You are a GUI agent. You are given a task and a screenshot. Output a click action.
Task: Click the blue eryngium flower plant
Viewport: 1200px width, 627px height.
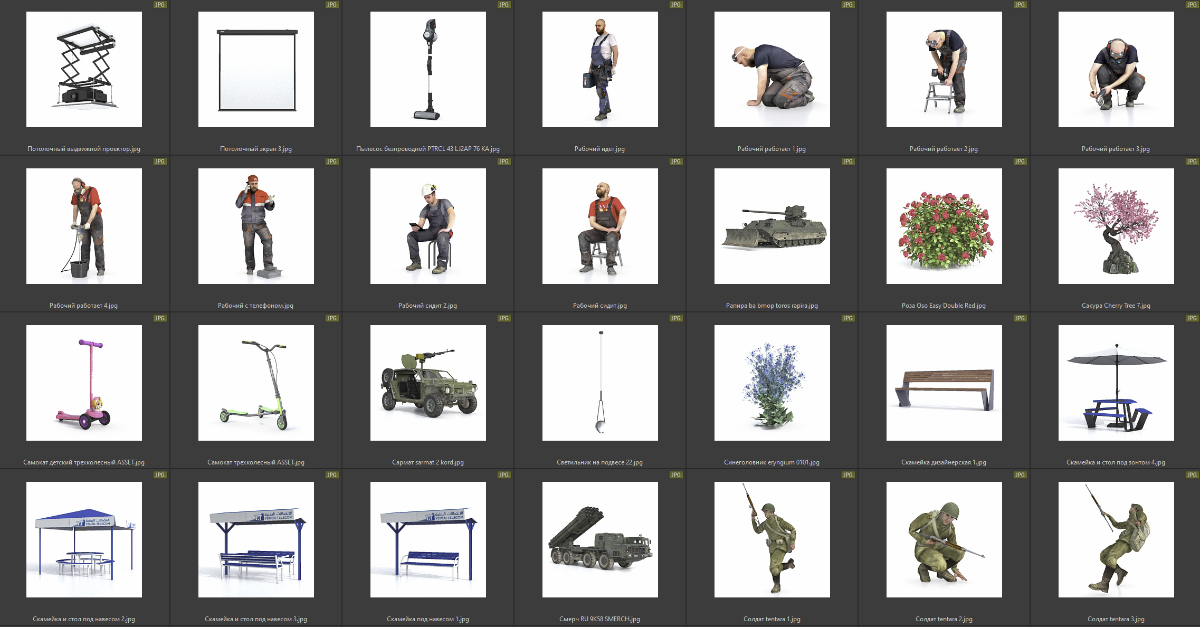[773, 383]
